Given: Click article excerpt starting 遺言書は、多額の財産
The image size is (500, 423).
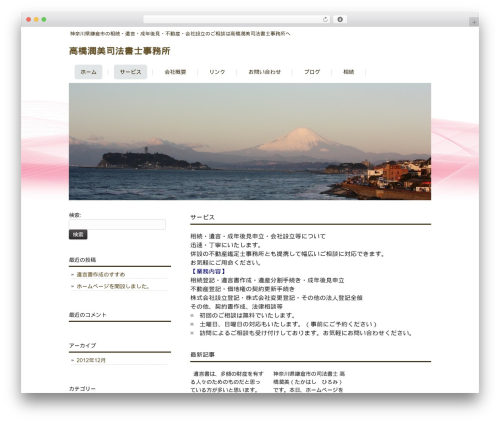Looking at the screenshot, I should pyautogui.click(x=227, y=382).
